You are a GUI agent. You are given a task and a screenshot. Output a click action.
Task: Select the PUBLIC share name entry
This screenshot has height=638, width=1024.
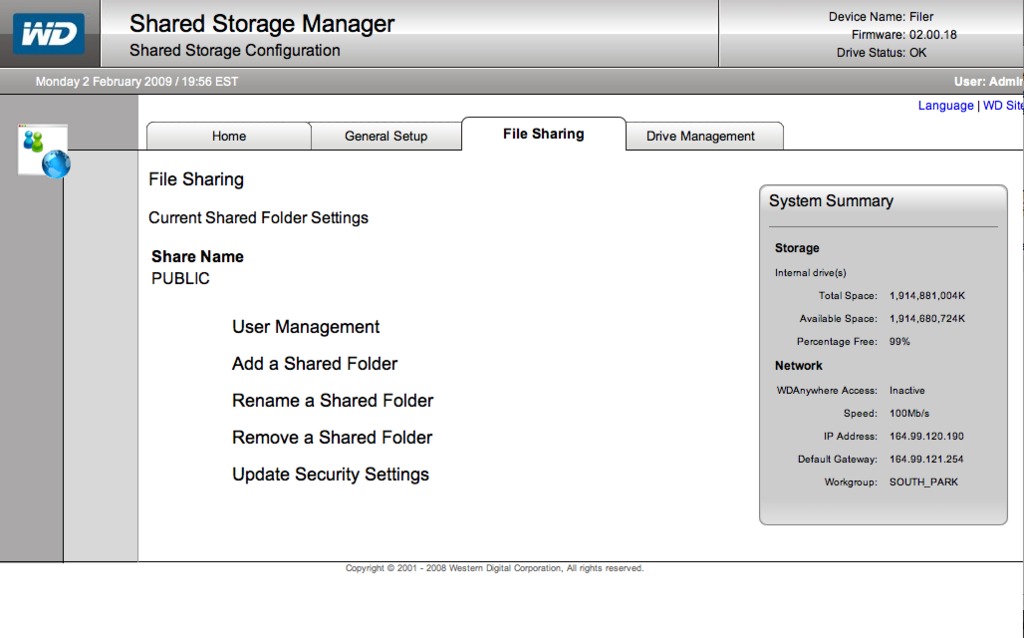[181, 279]
